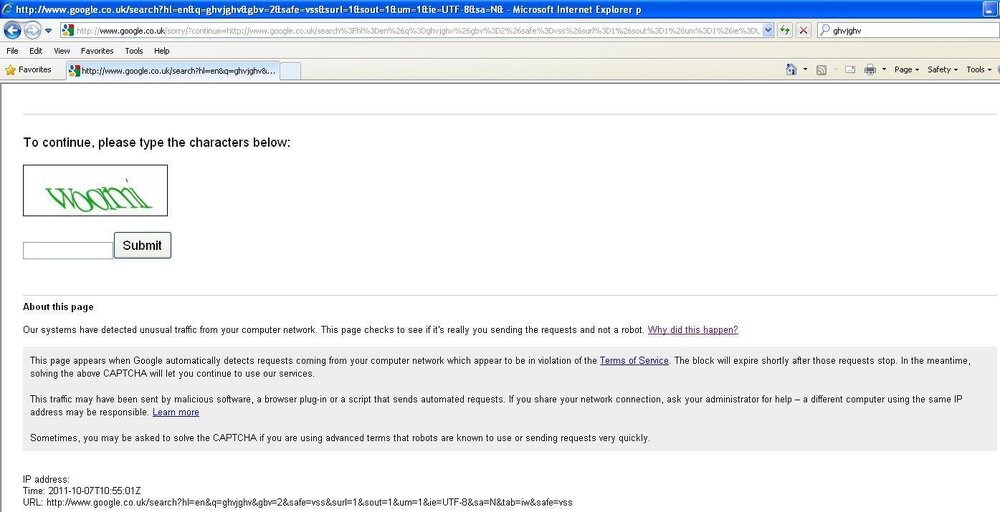The image size is (1000, 512).
Task: Click the URL line at the page bottom
Action: 298,502
